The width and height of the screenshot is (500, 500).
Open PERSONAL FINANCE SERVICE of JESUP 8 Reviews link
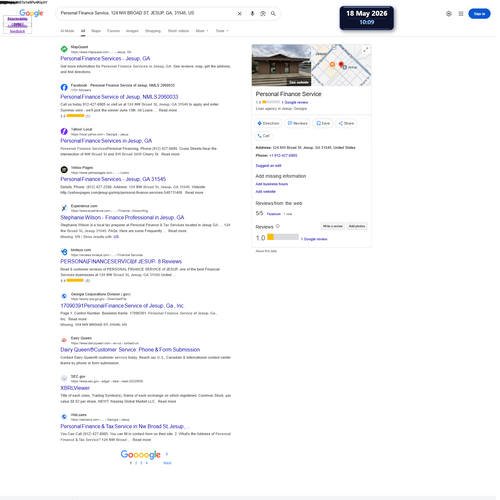pyautogui.click(x=121, y=262)
